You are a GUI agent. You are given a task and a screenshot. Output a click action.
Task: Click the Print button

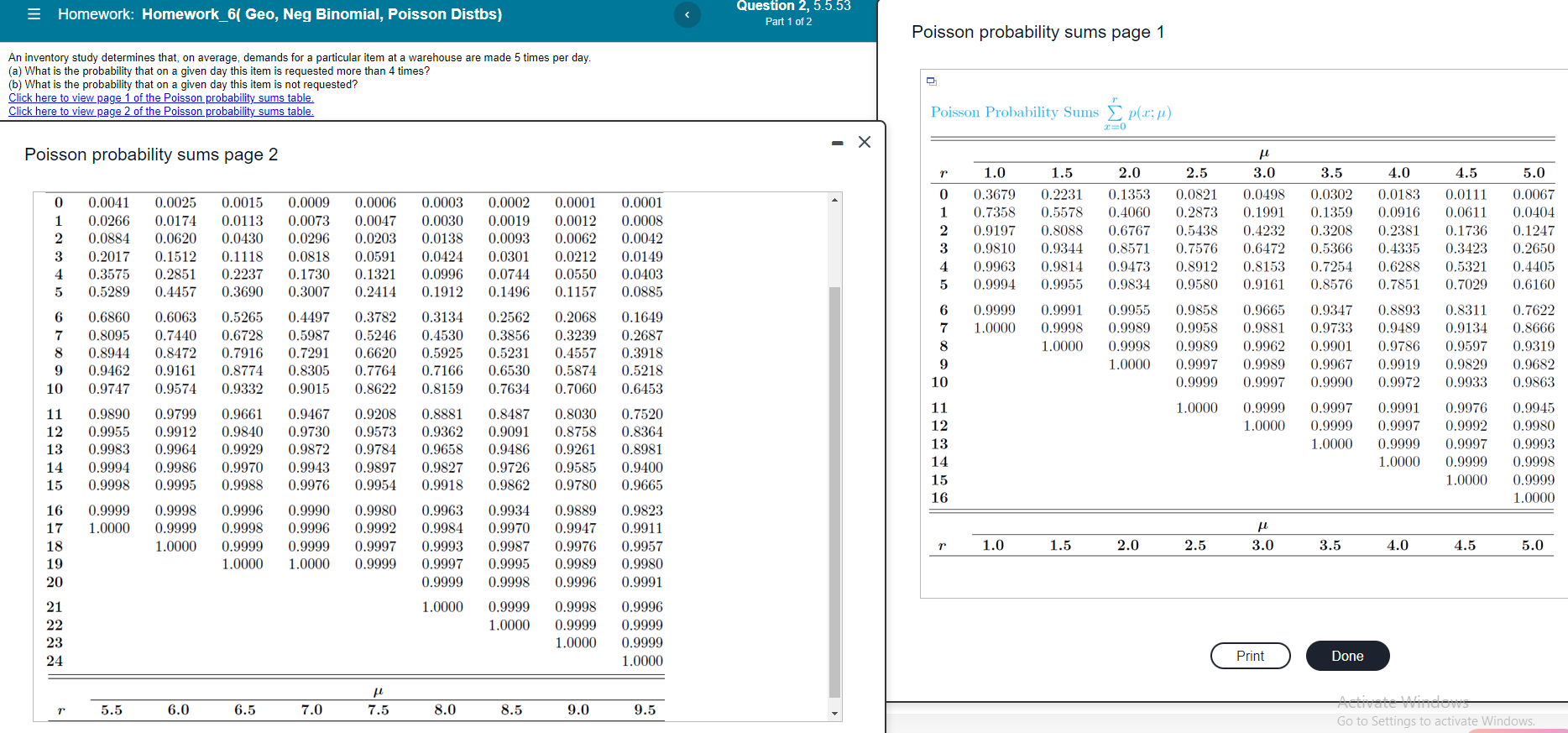[1250, 656]
